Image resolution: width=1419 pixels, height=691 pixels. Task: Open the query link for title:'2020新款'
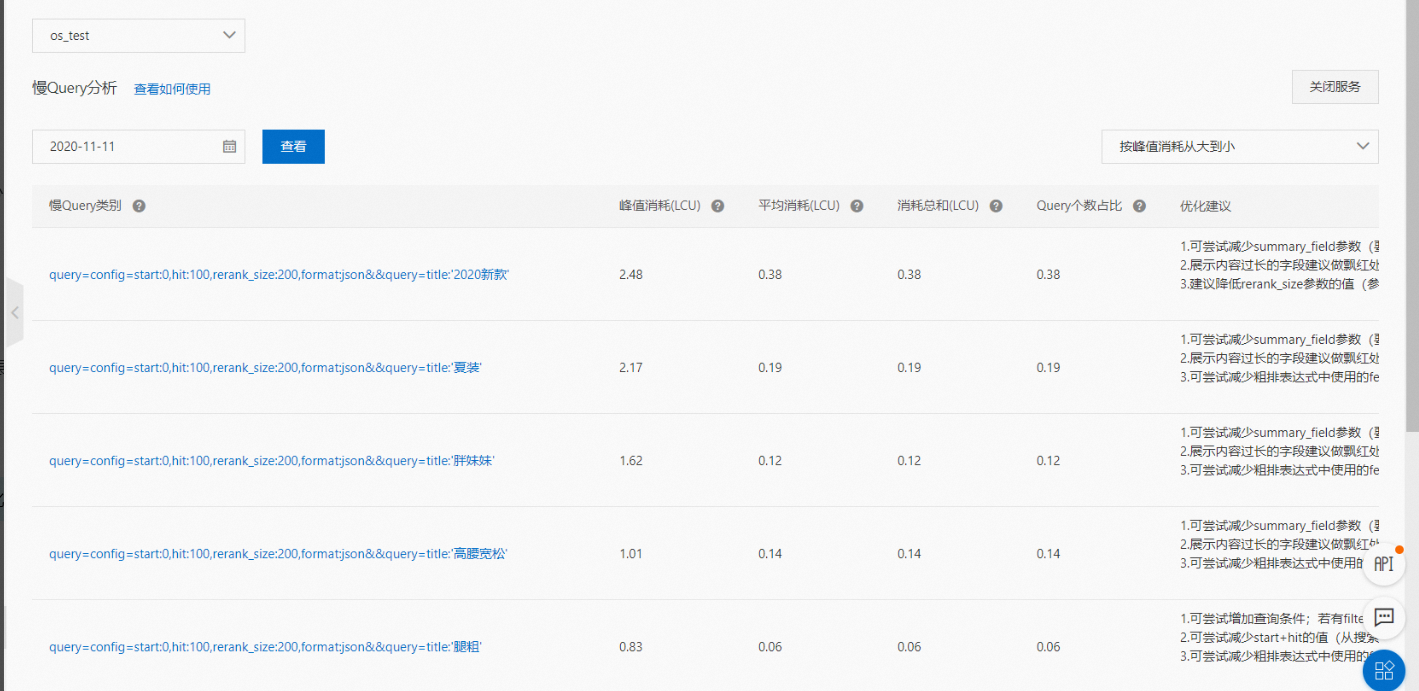pyautogui.click(x=279, y=274)
